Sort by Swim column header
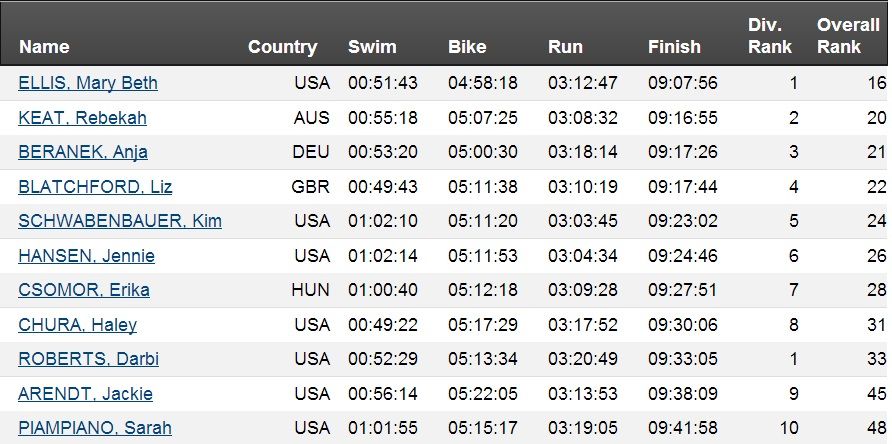 click(x=372, y=47)
